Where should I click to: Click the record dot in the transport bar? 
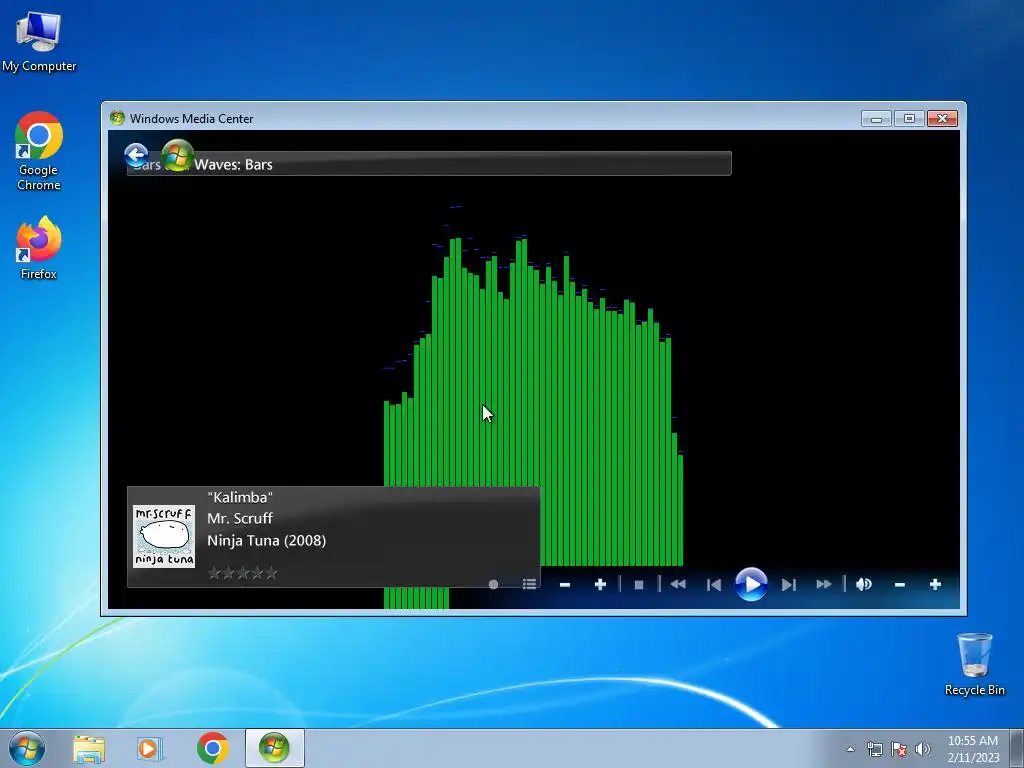click(494, 584)
